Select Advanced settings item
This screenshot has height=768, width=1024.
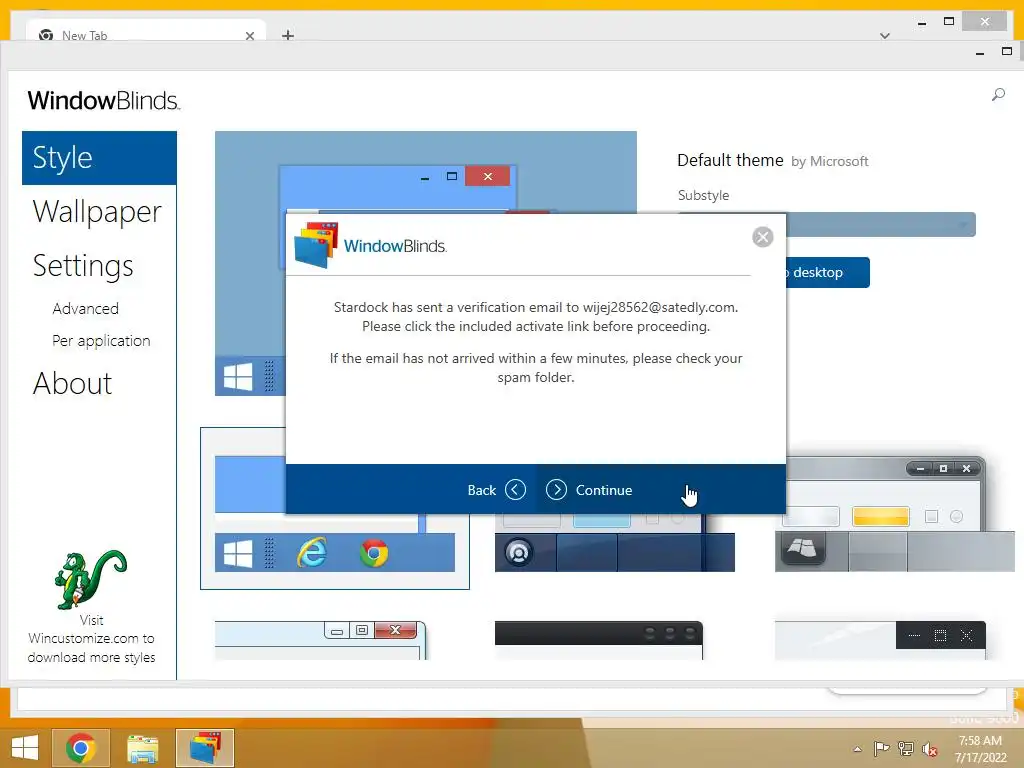click(x=86, y=308)
